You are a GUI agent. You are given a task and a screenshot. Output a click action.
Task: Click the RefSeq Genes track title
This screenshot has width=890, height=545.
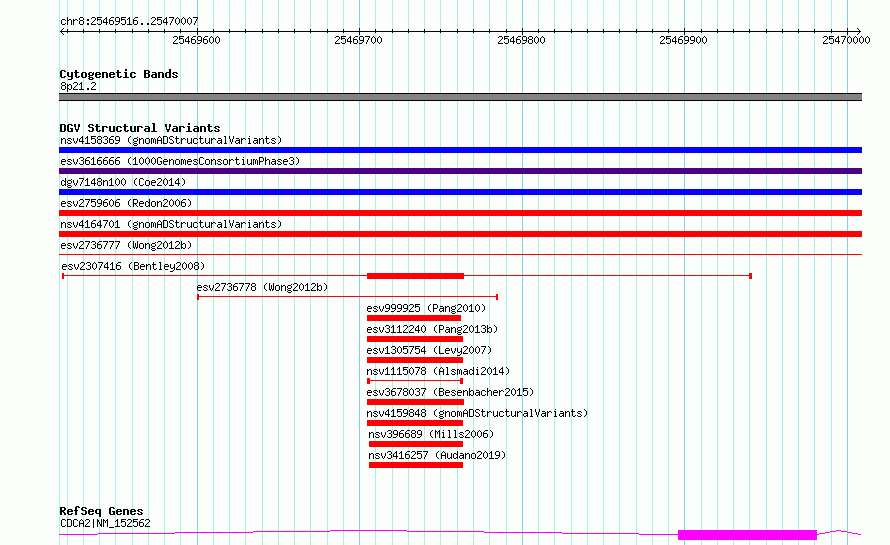click(x=102, y=511)
